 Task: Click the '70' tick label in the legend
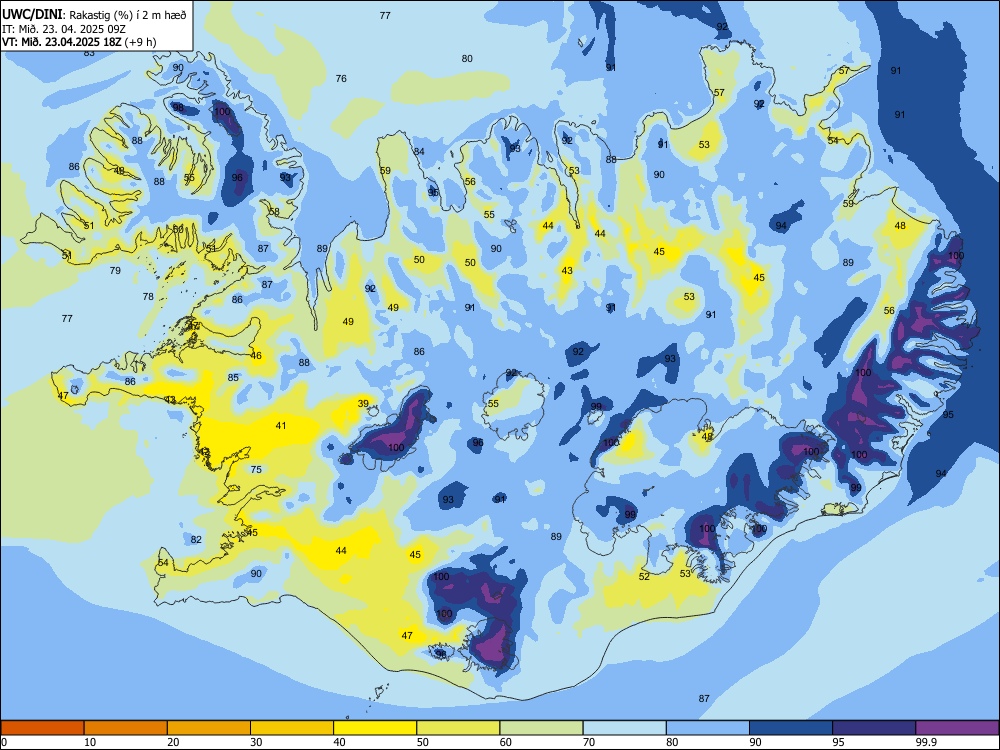point(589,742)
